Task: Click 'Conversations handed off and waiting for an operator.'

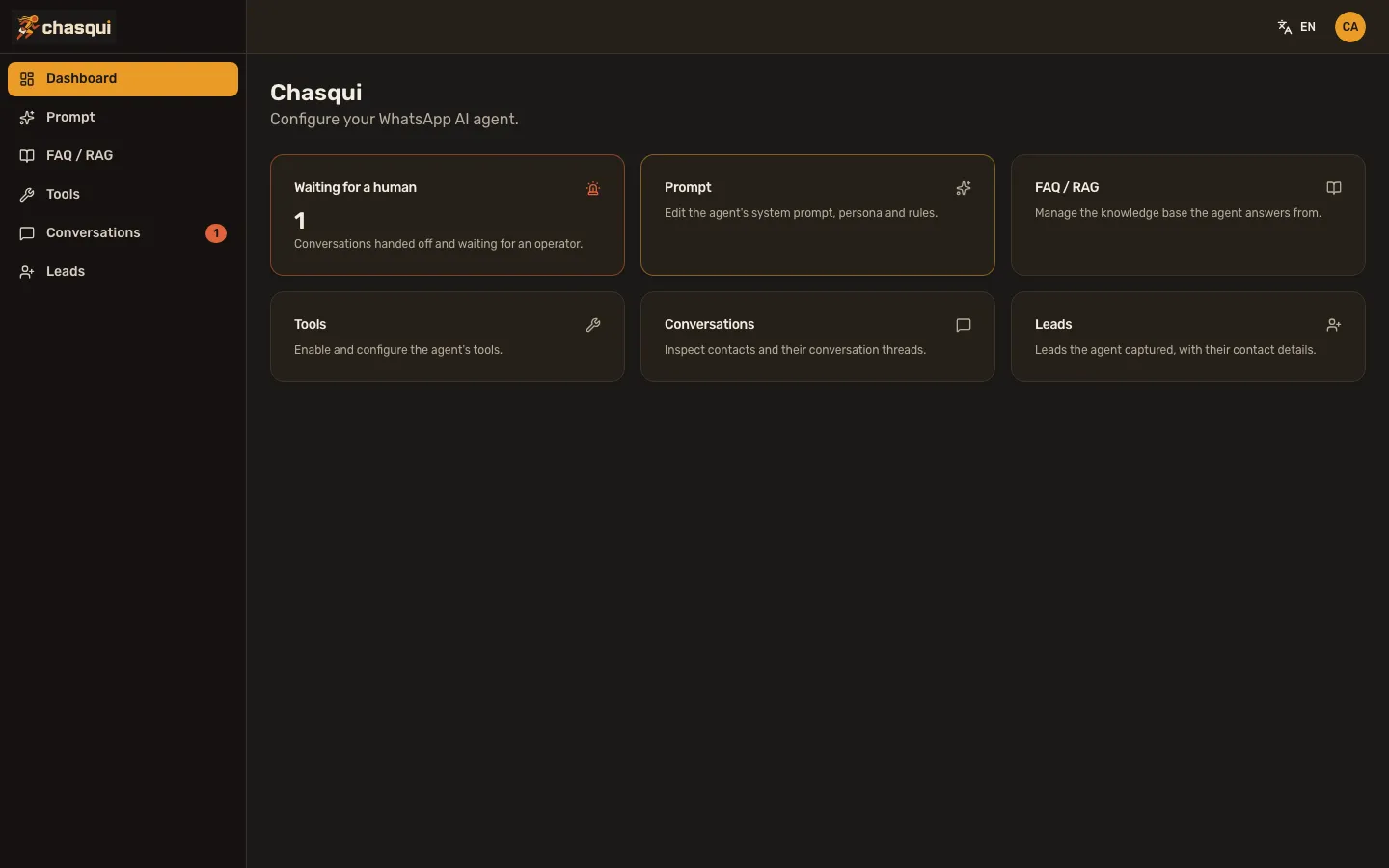Action: 439,244
